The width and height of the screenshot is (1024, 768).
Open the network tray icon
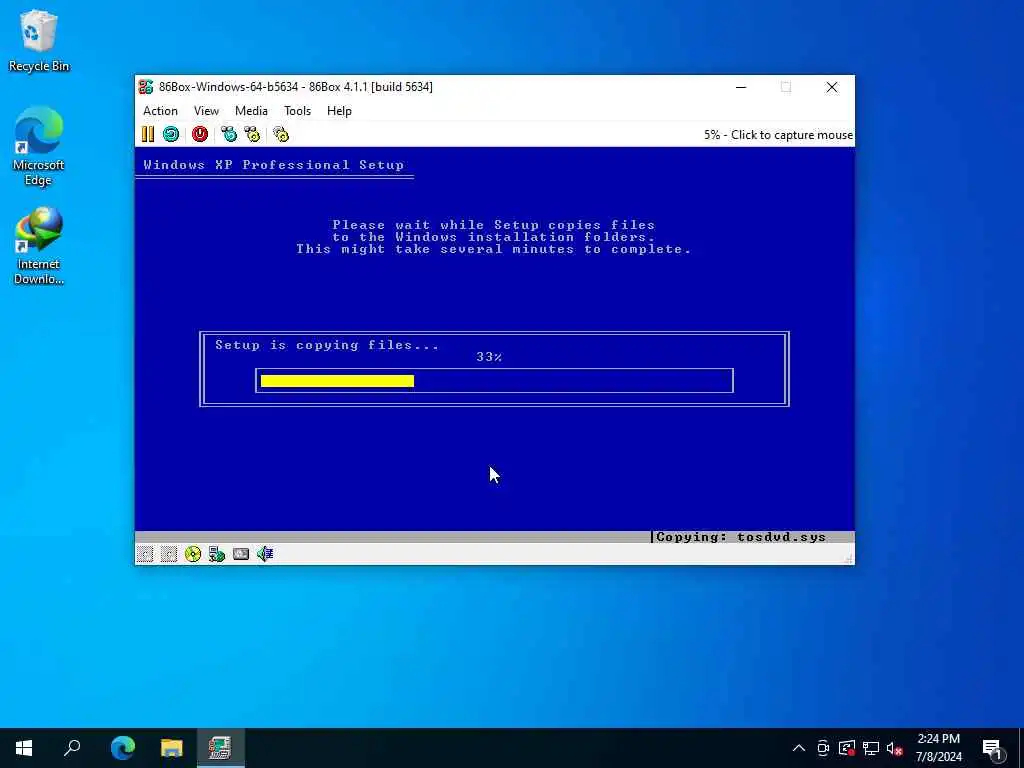871,748
